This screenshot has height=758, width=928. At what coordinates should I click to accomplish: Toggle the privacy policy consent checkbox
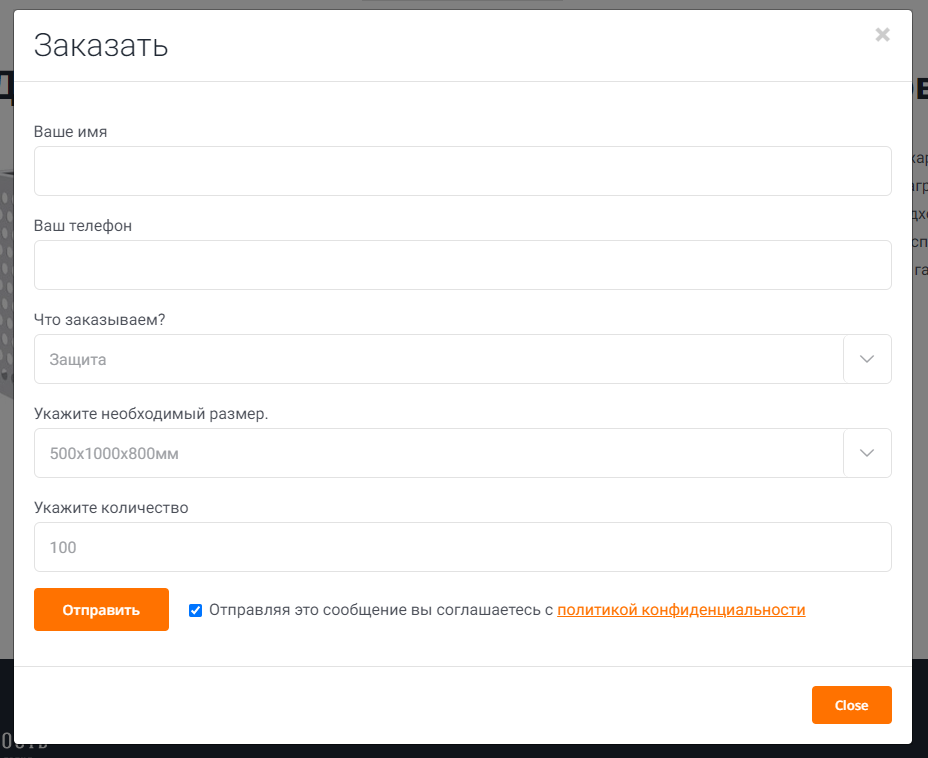195,610
